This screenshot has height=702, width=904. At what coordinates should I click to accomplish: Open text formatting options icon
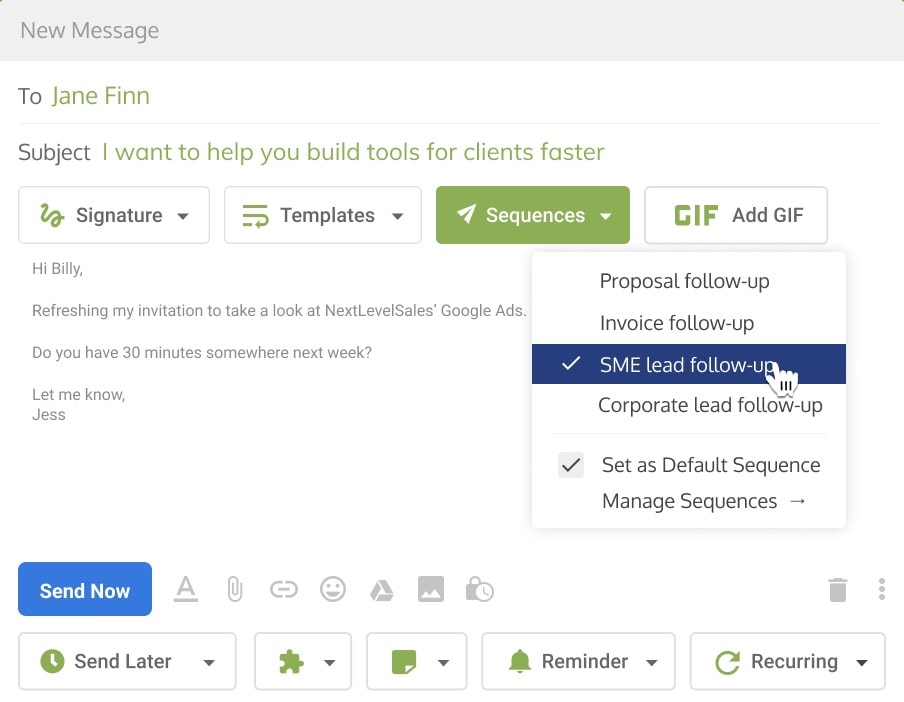pos(186,589)
